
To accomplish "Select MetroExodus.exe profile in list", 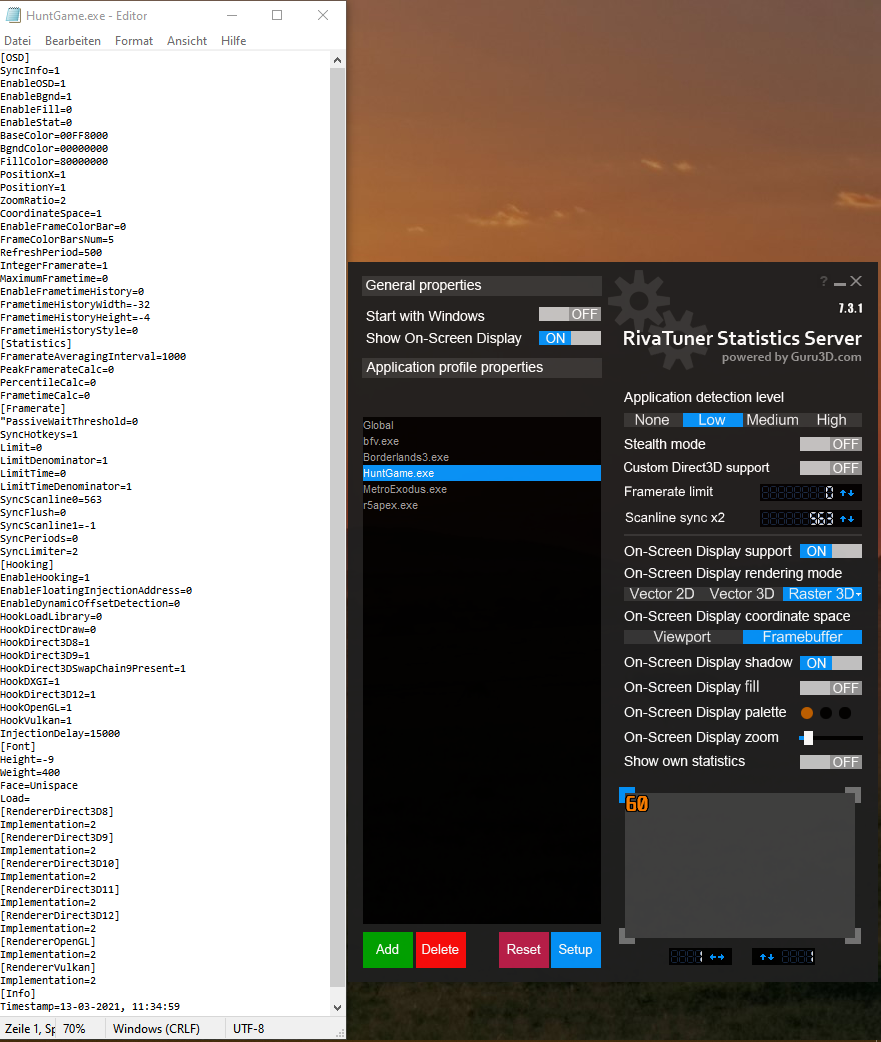I will pos(482,489).
